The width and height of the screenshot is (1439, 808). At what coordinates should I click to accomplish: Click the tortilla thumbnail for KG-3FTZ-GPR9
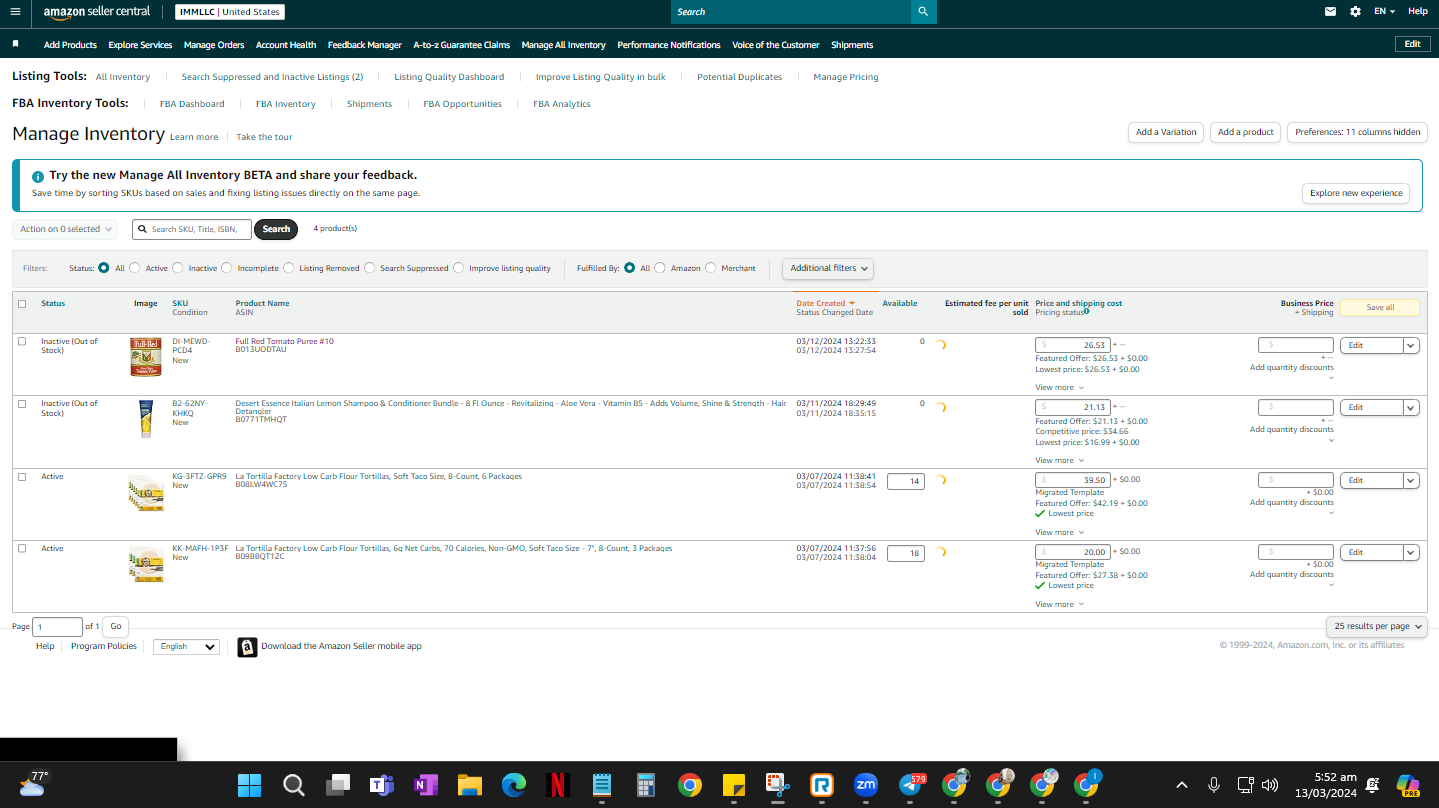click(146, 494)
